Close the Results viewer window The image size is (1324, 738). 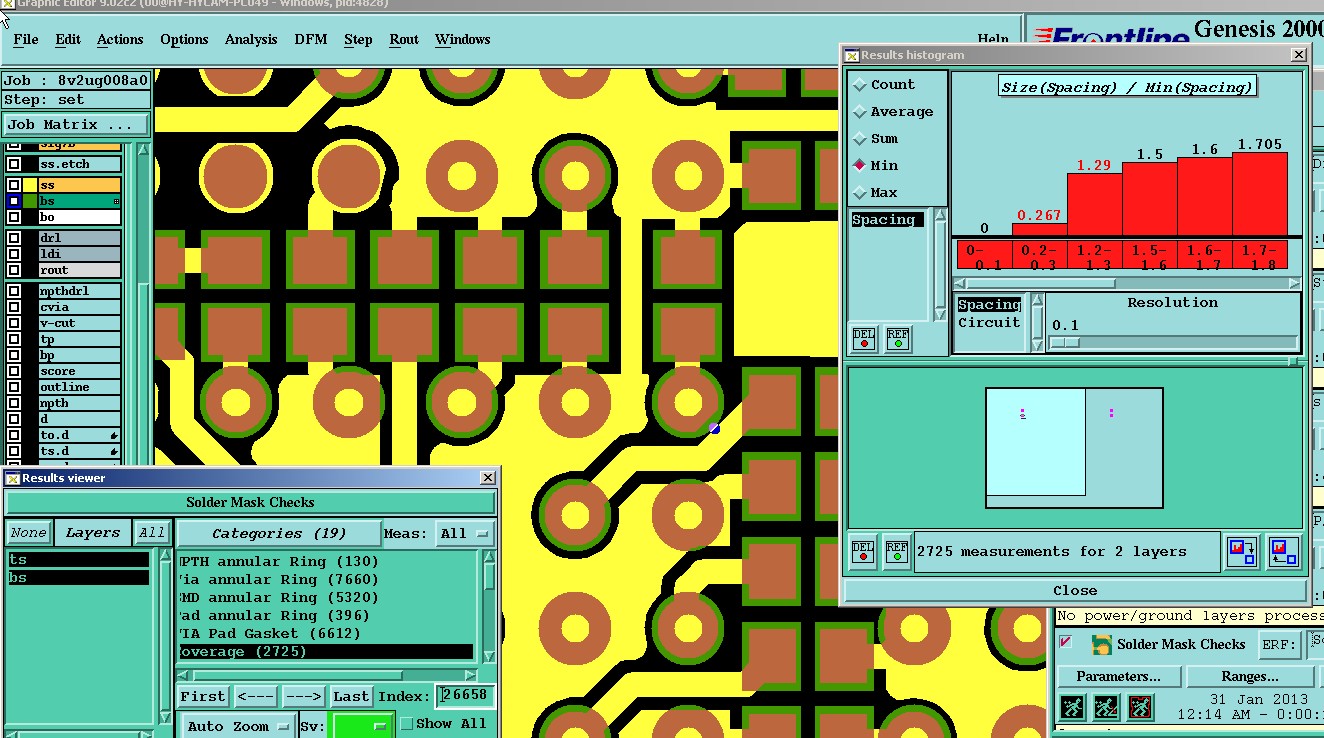pos(487,478)
